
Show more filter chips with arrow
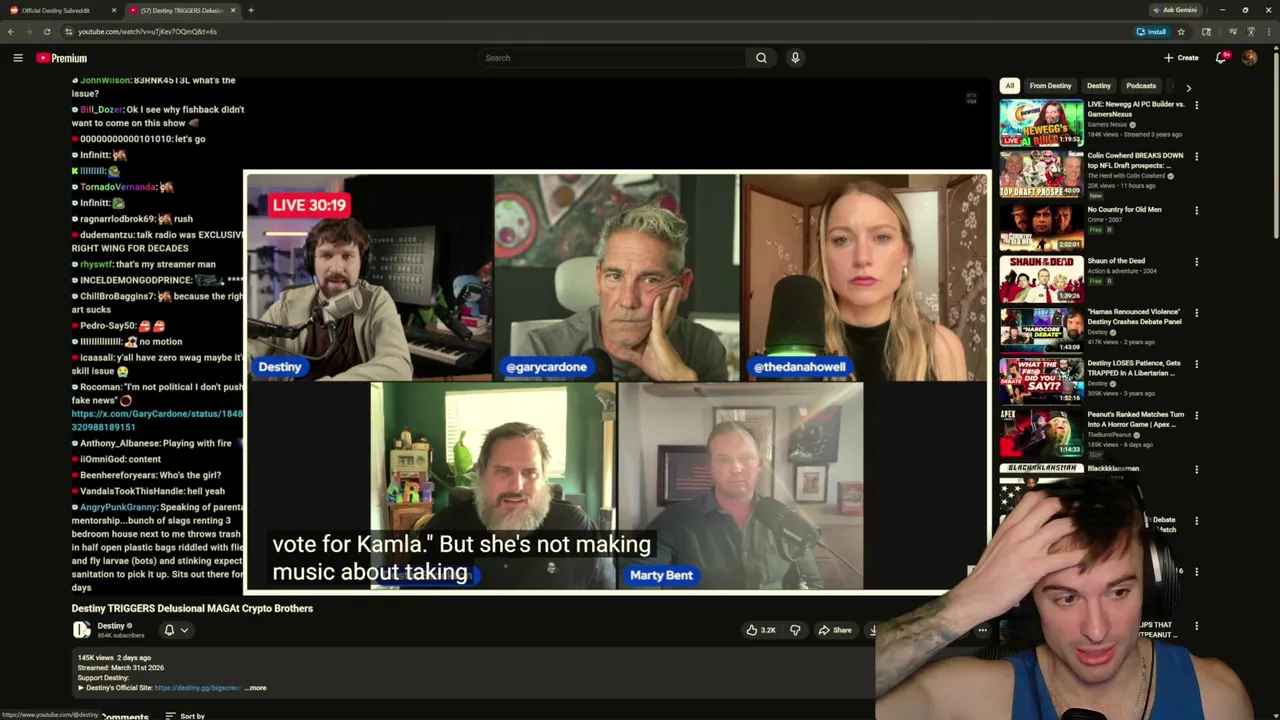pyautogui.click(x=1189, y=88)
